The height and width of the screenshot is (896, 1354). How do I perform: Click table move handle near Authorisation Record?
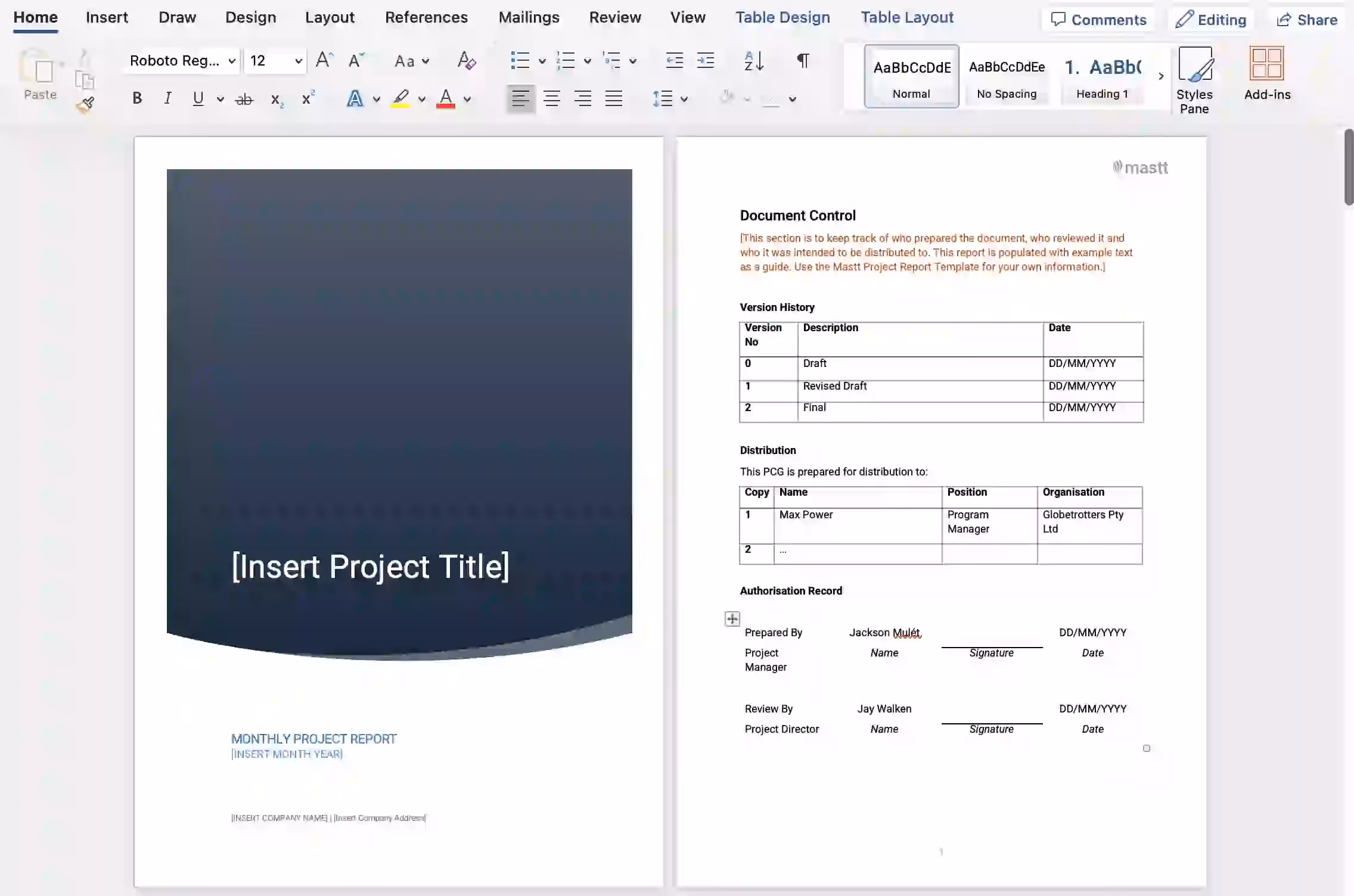[732, 619]
